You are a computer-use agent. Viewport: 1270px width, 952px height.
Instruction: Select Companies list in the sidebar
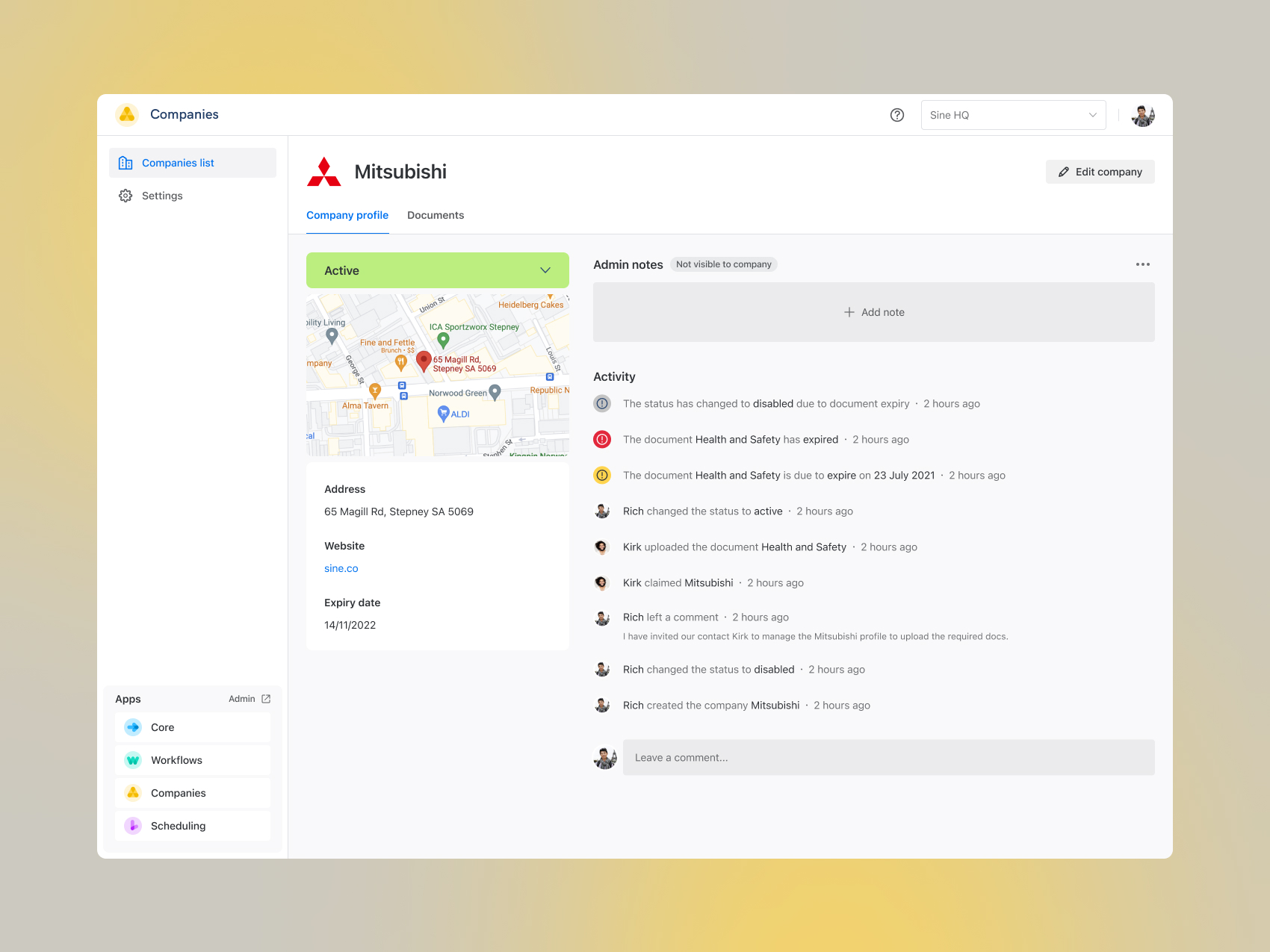click(x=178, y=162)
